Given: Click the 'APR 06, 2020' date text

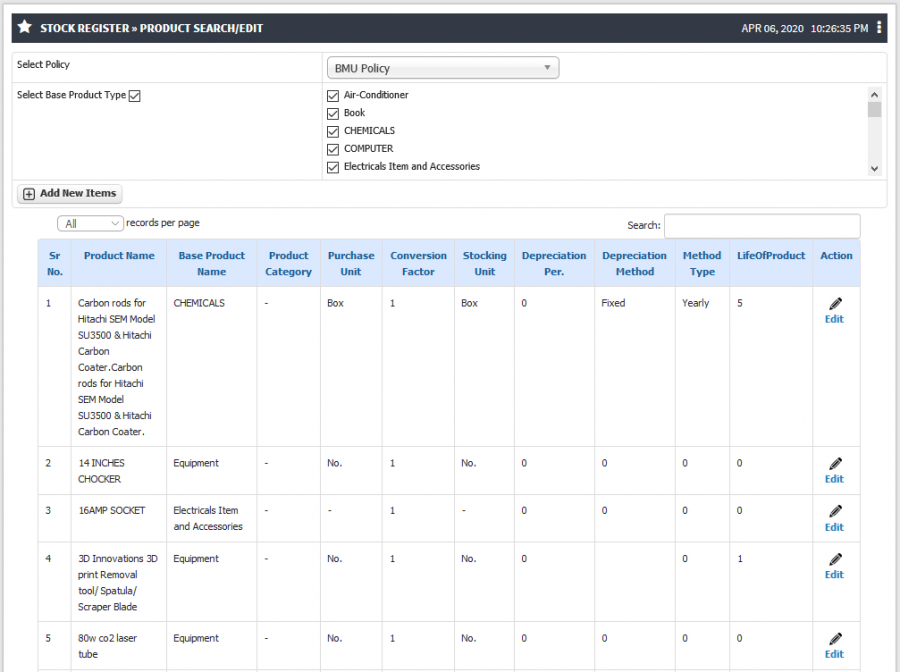Looking at the screenshot, I should tap(772, 28).
